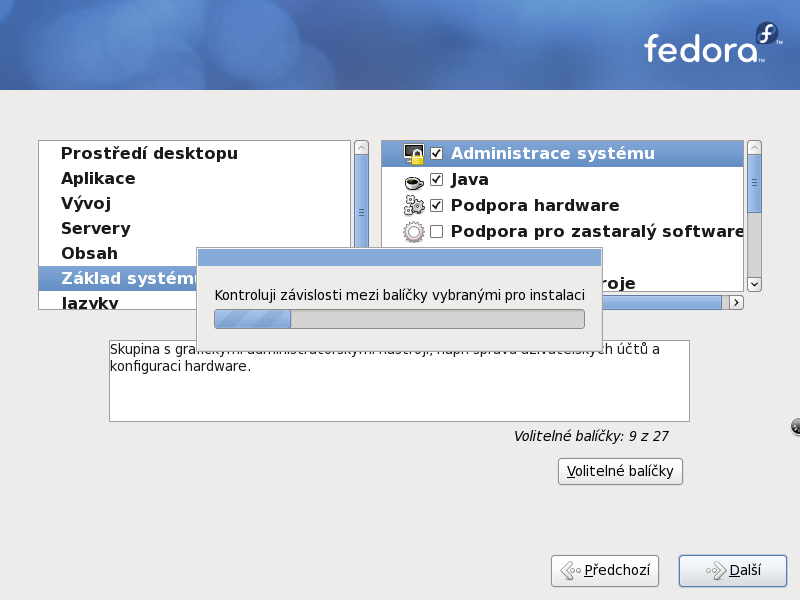The image size is (800, 600).
Task: Click the Podpora hardware gears icon
Action: click(414, 205)
